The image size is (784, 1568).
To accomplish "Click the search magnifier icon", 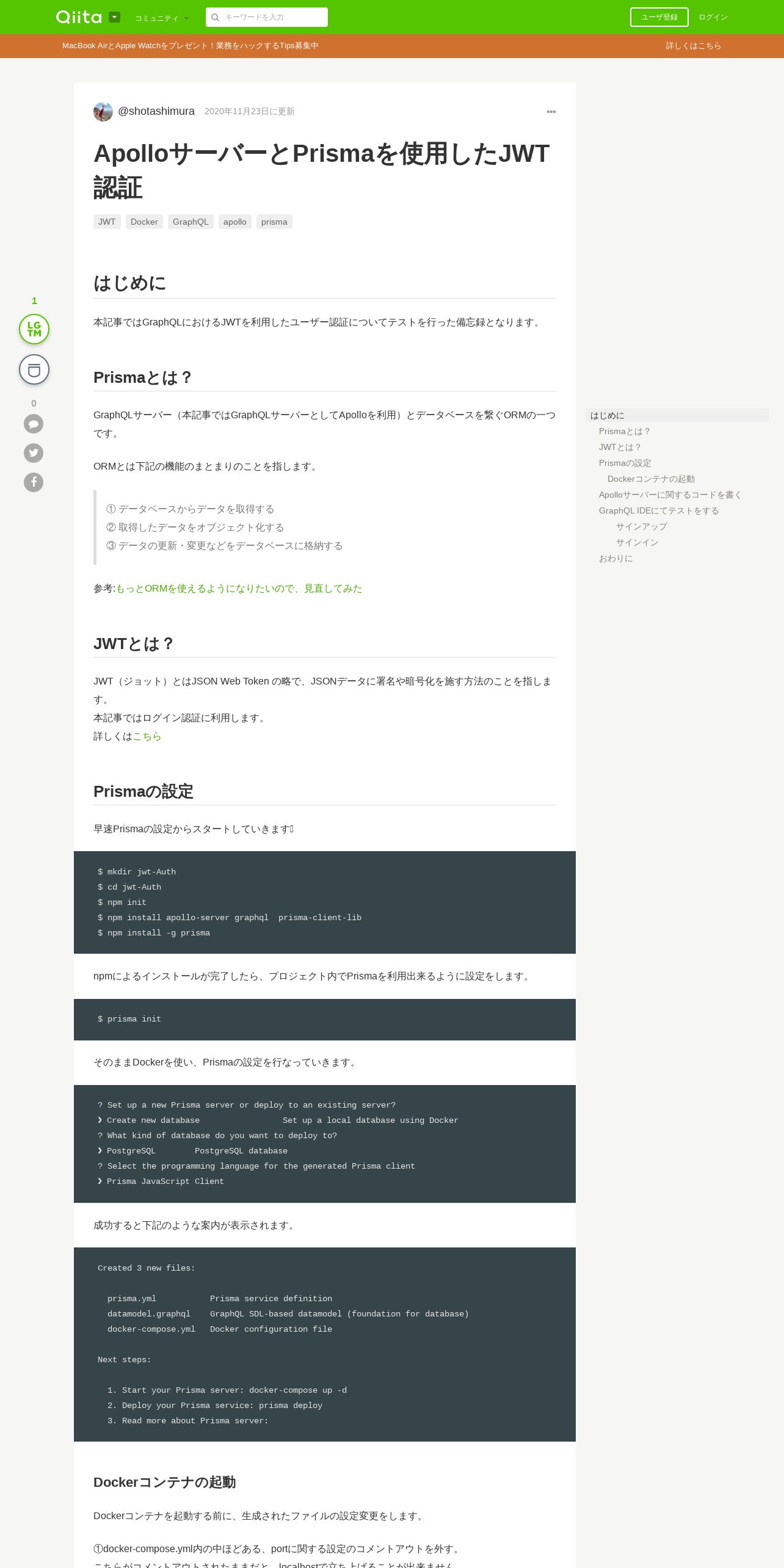I will click(x=215, y=17).
